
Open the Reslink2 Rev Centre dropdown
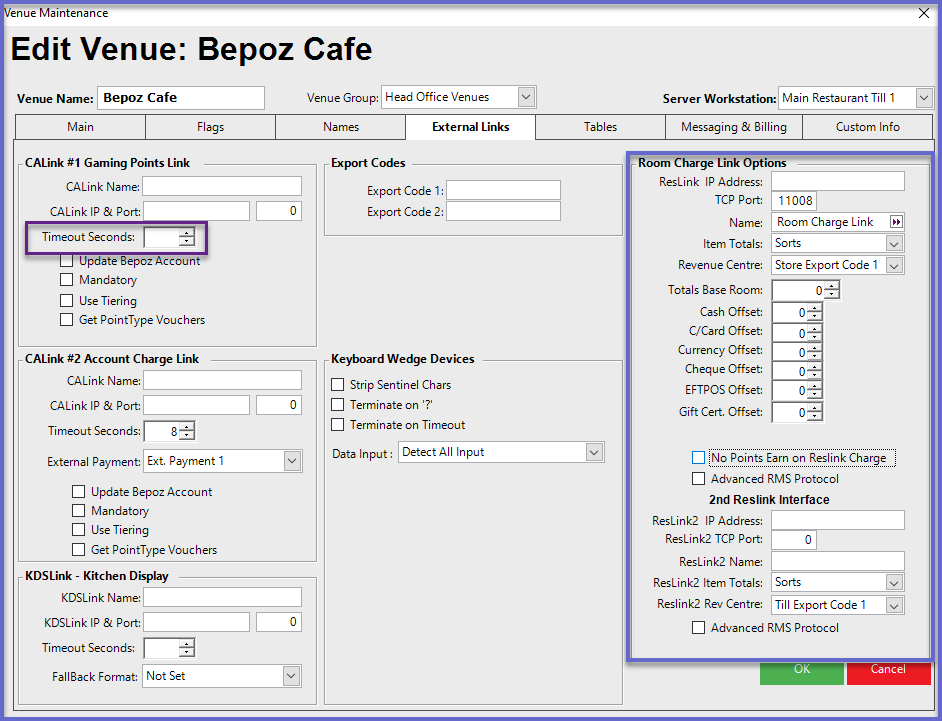tap(894, 605)
